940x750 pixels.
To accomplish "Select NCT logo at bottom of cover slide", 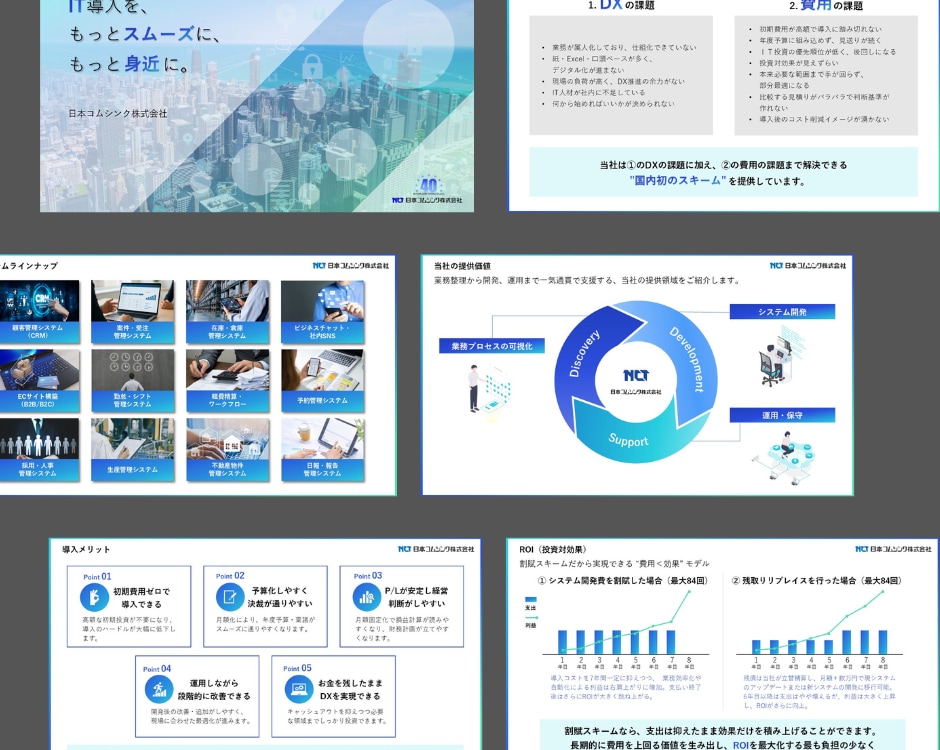I will (426, 200).
